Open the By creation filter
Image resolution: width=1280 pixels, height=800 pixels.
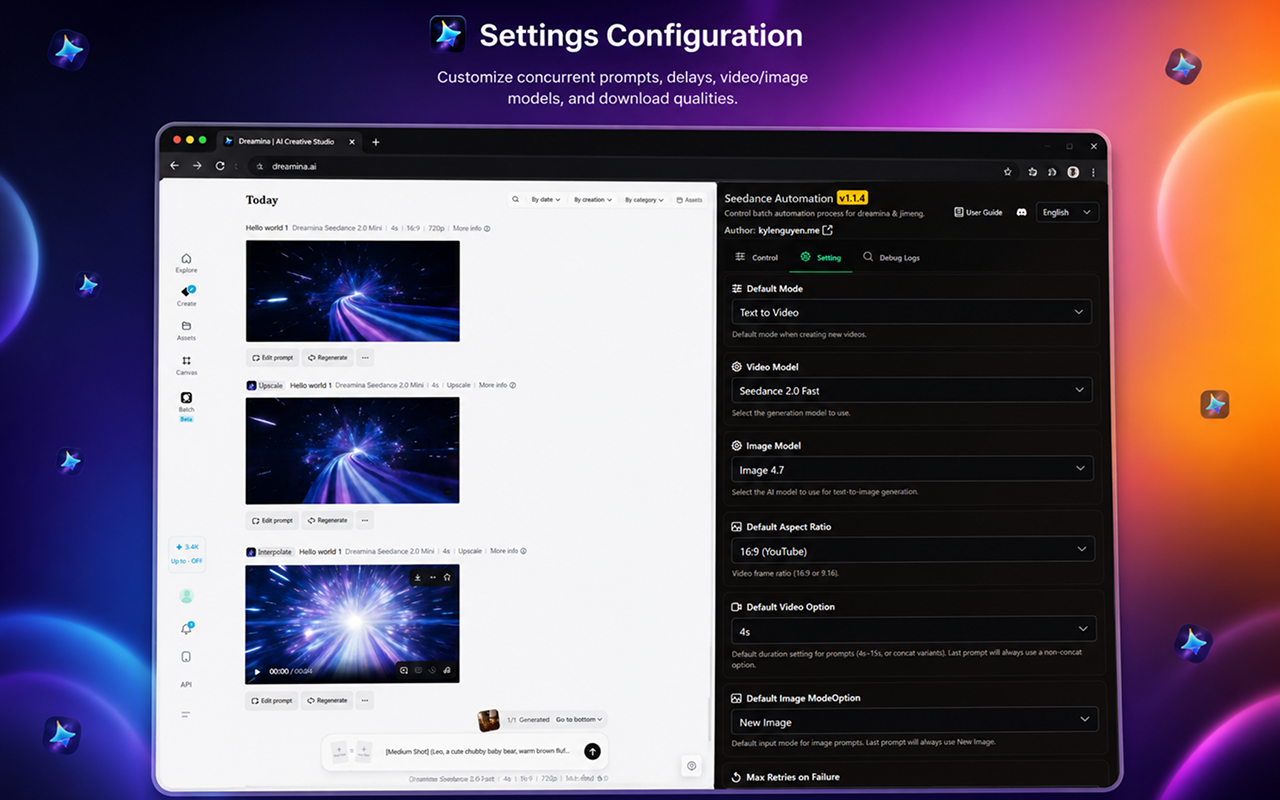pyautogui.click(x=592, y=200)
